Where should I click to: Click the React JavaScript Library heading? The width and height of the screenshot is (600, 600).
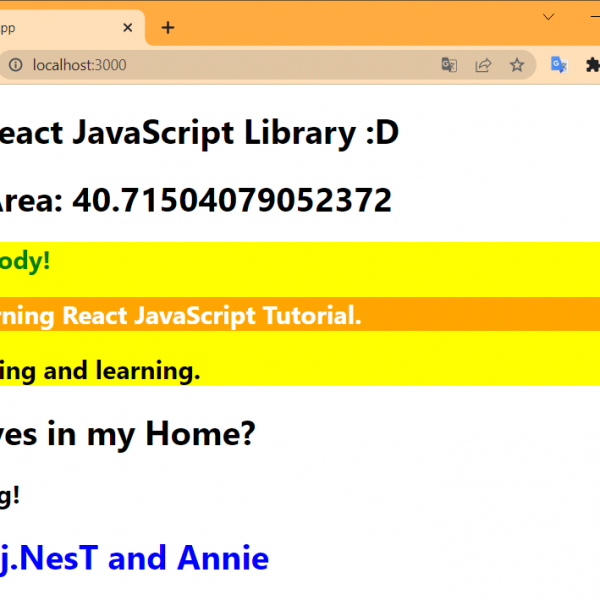click(x=200, y=132)
